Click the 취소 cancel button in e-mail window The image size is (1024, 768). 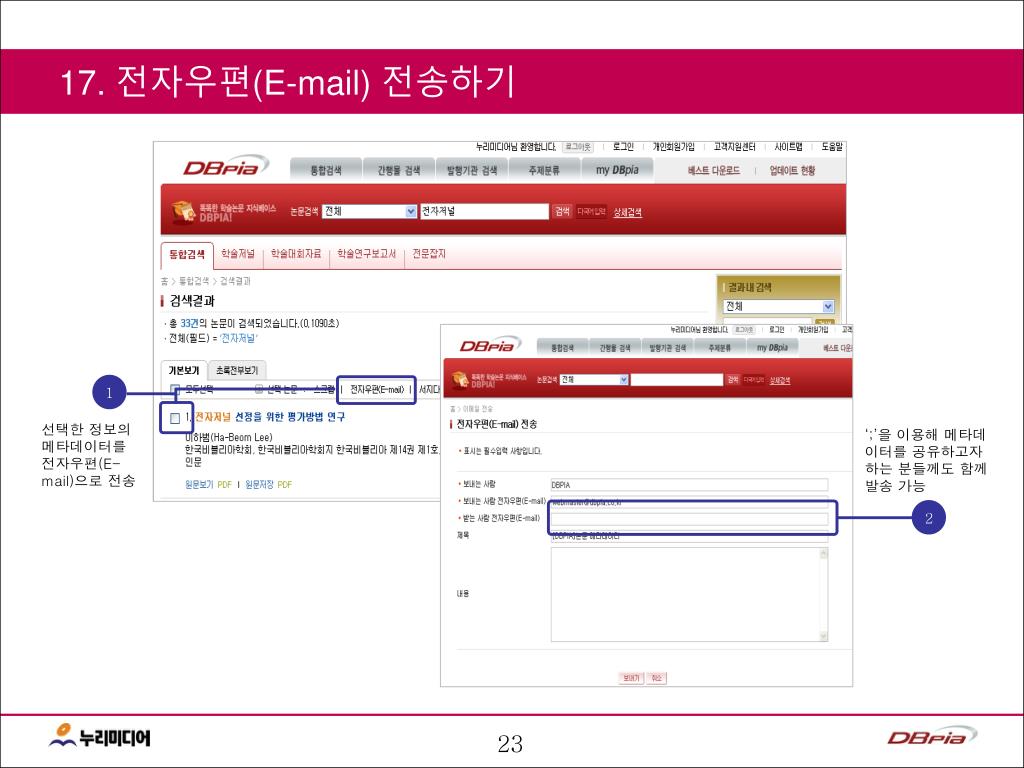pyautogui.click(x=656, y=678)
